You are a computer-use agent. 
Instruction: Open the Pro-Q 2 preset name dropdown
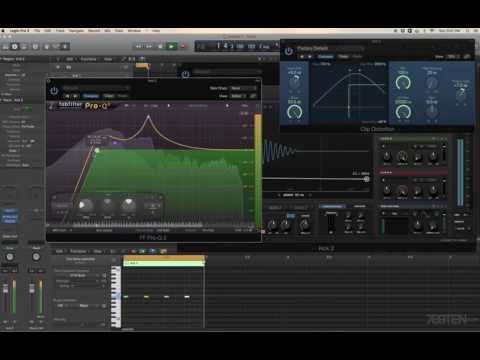point(96,88)
